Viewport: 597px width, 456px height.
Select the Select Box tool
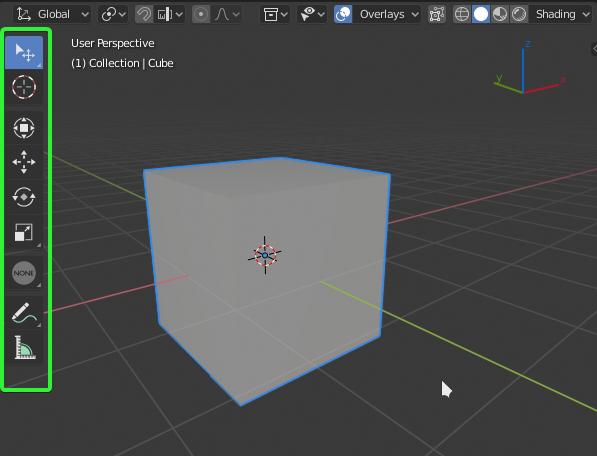pos(24,53)
